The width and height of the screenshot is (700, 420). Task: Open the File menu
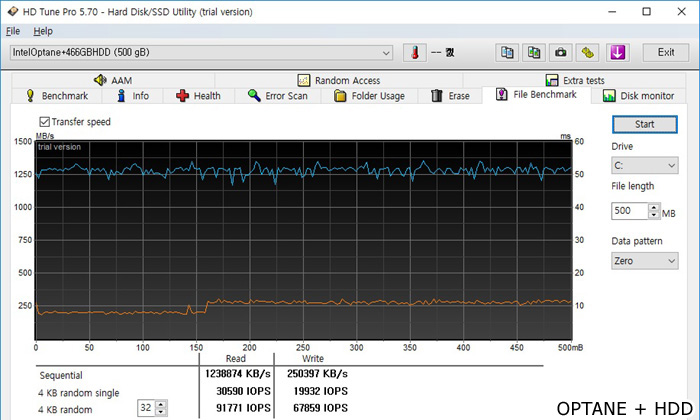pyautogui.click(x=13, y=31)
